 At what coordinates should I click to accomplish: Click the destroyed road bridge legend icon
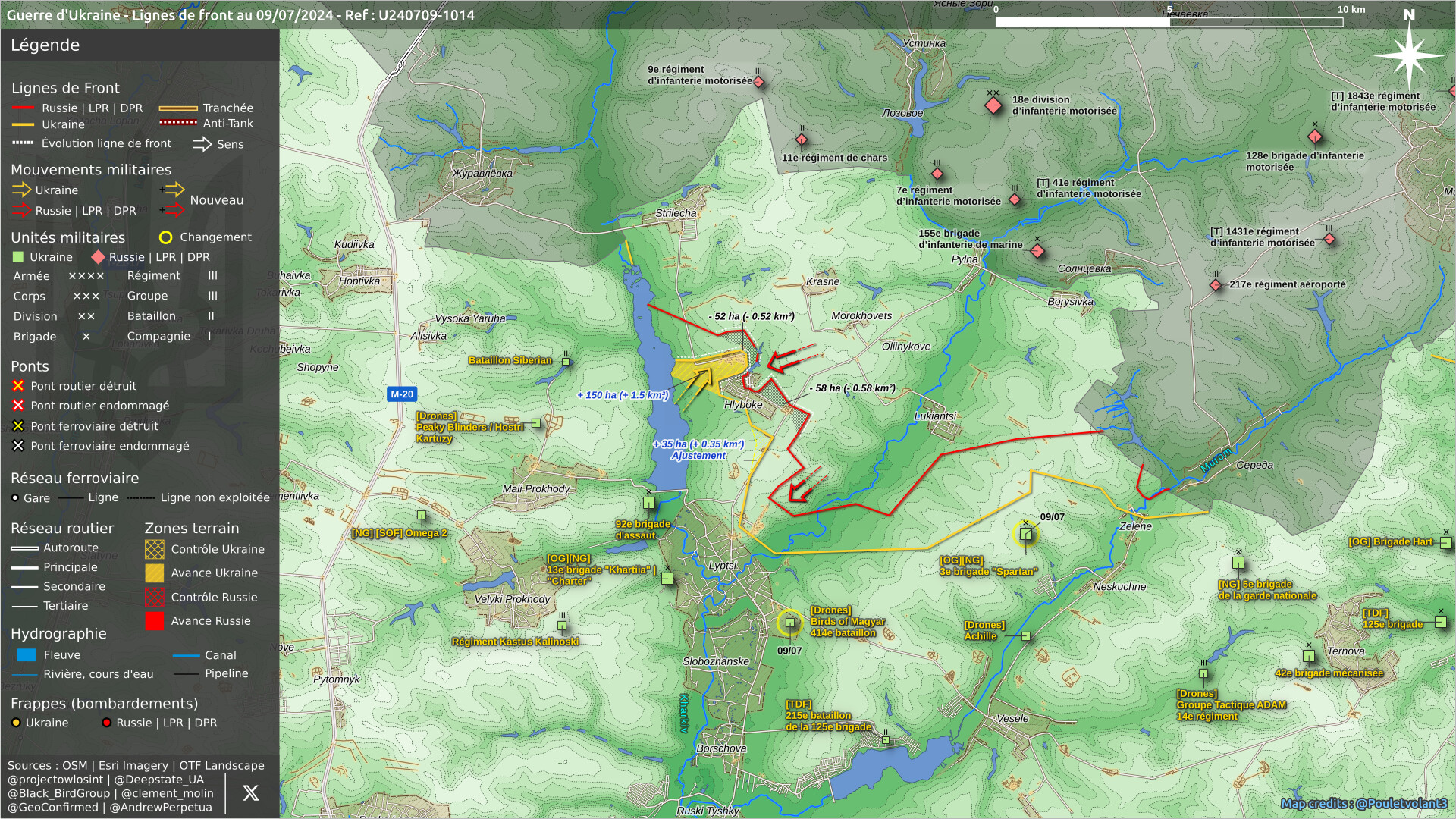pyautogui.click(x=18, y=386)
